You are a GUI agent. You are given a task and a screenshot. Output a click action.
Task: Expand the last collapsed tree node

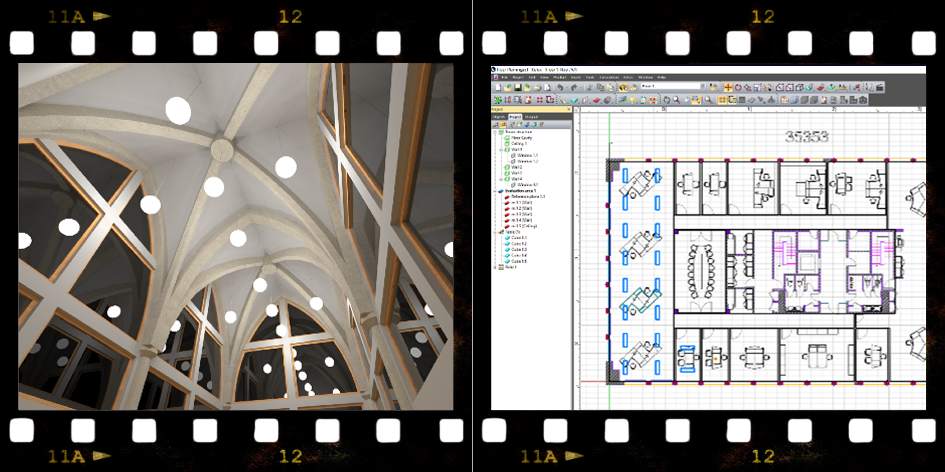coord(495,267)
